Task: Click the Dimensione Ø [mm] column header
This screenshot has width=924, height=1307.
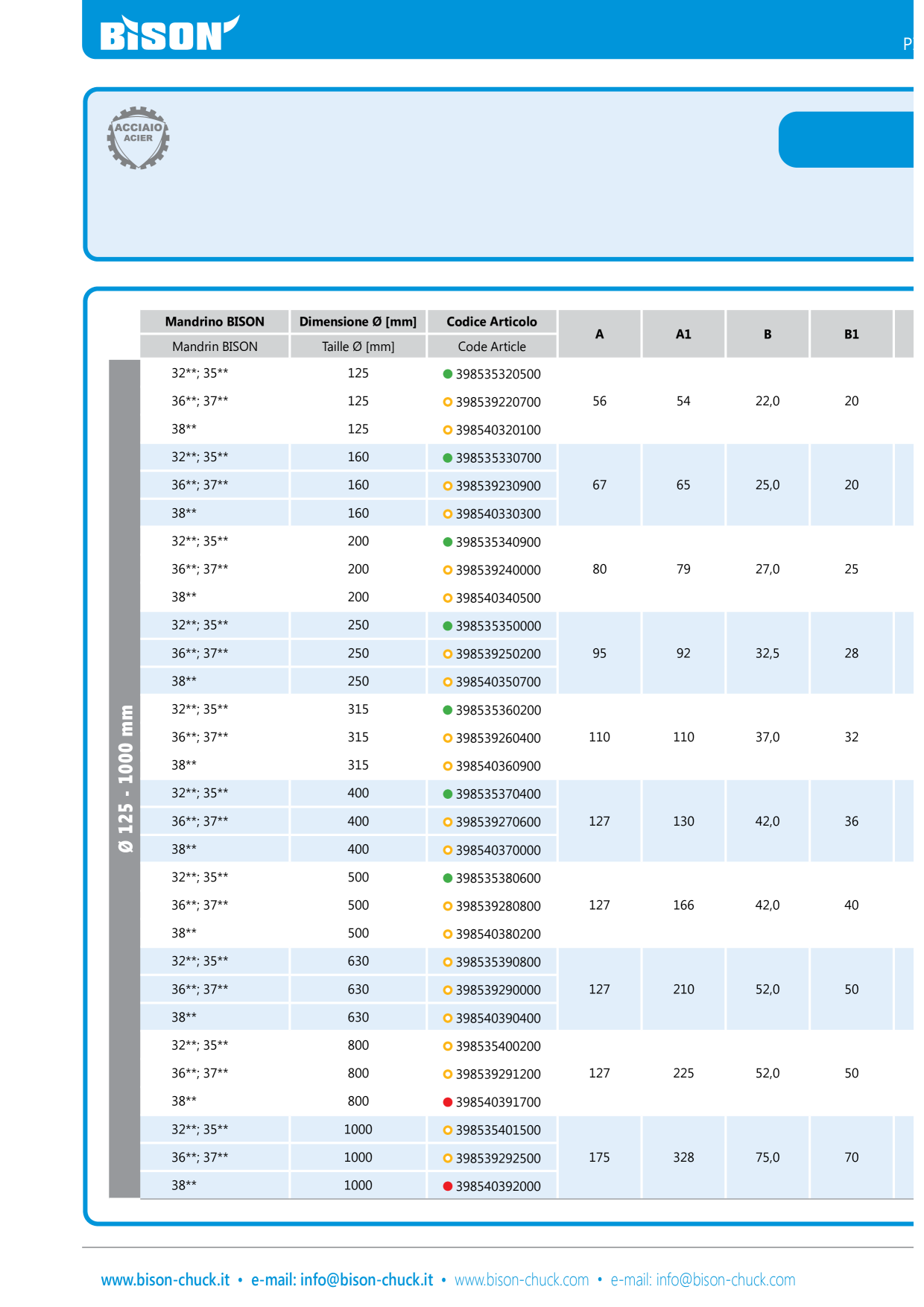Action: tap(358, 321)
